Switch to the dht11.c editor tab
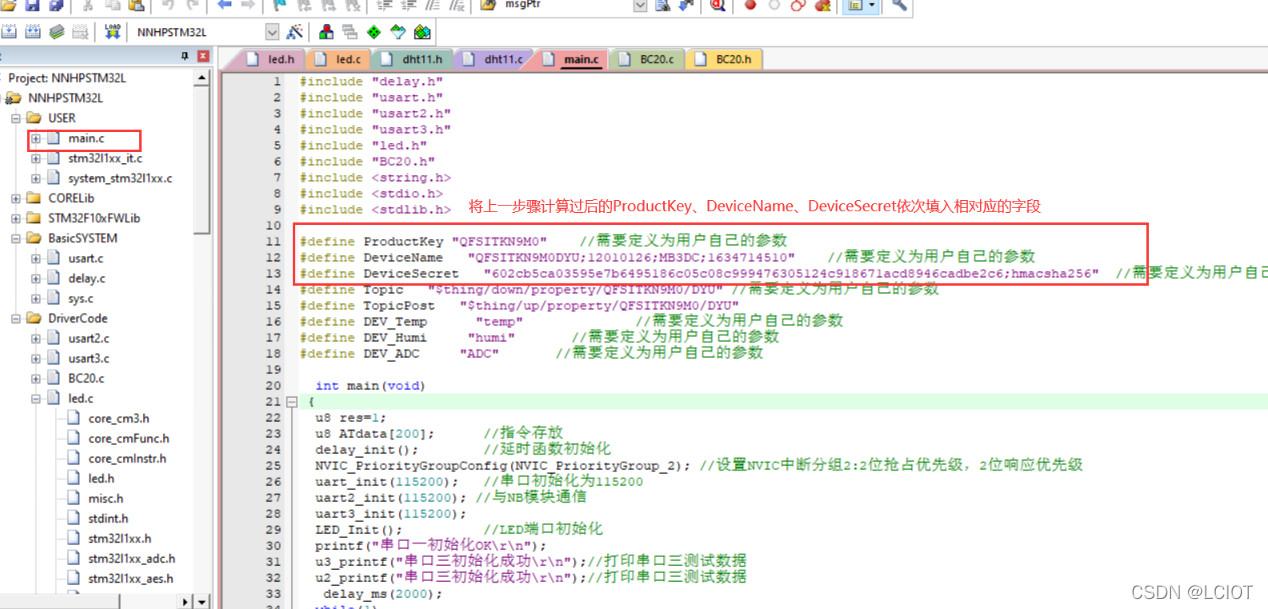 coord(493,59)
